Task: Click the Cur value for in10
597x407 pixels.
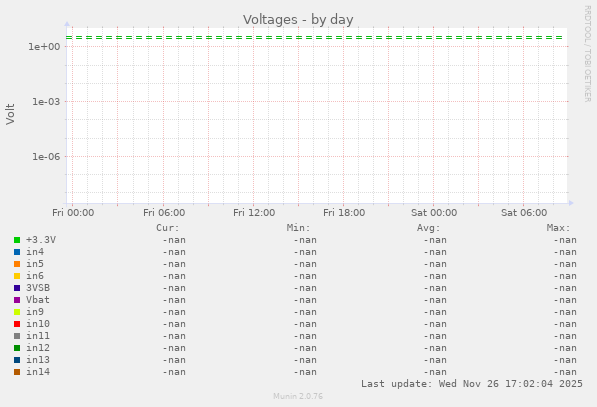Action: click(x=174, y=324)
